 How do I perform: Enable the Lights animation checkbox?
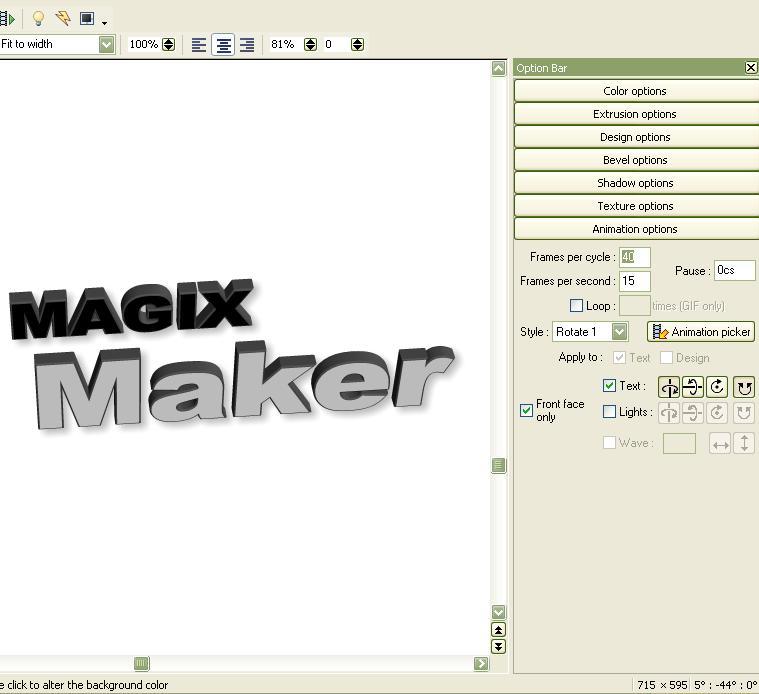[x=609, y=412]
